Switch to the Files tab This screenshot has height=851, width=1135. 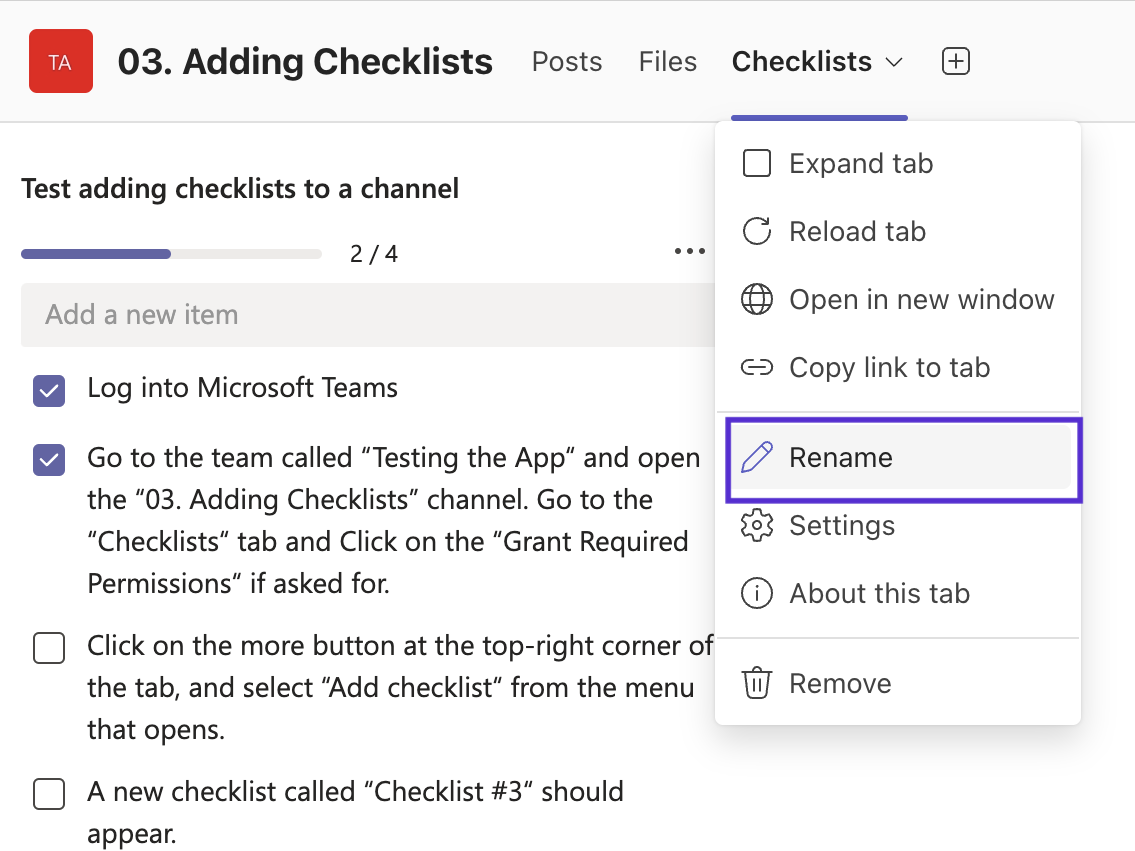click(x=667, y=62)
